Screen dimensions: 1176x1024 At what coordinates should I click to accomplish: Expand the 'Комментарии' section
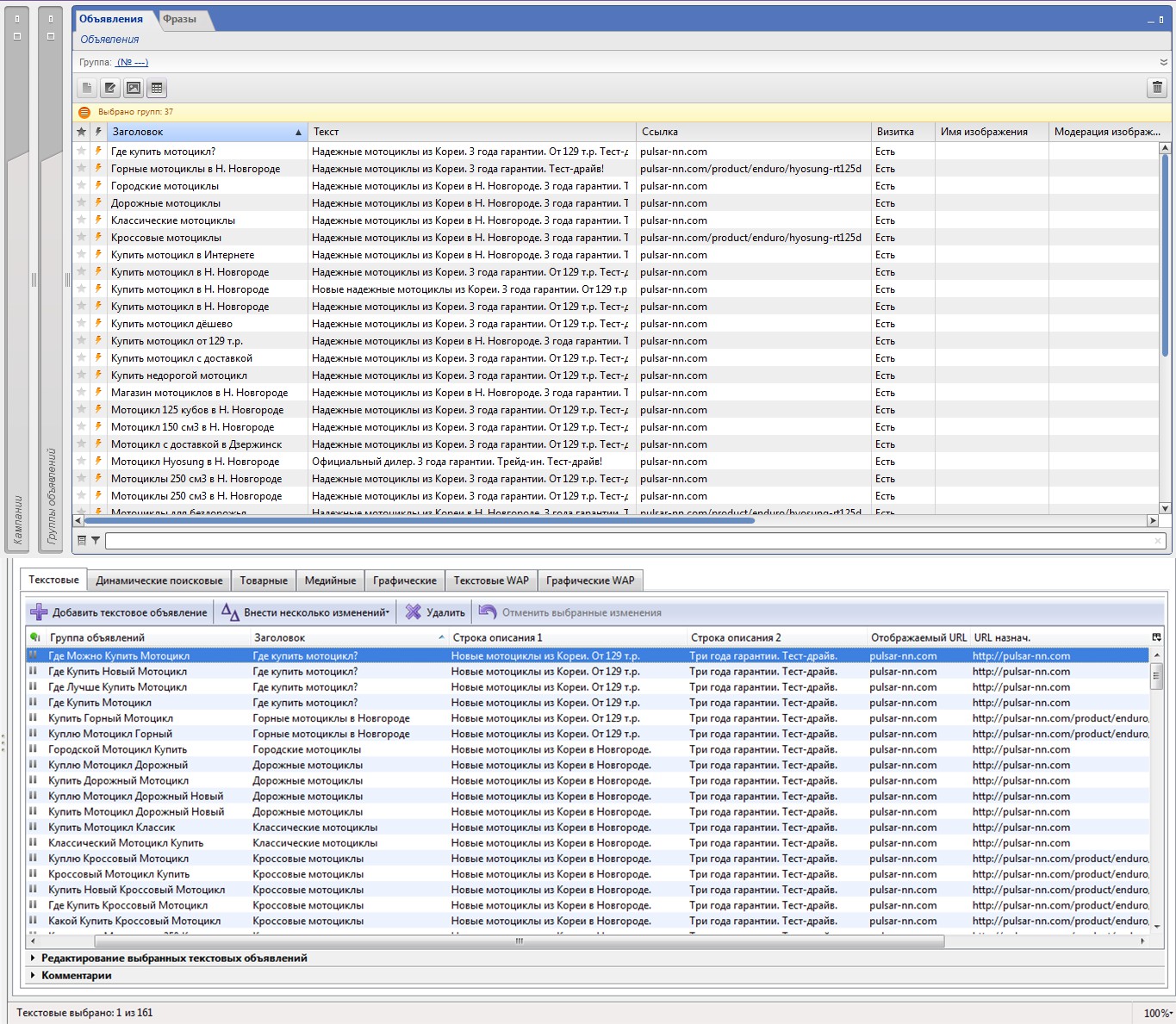point(34,976)
